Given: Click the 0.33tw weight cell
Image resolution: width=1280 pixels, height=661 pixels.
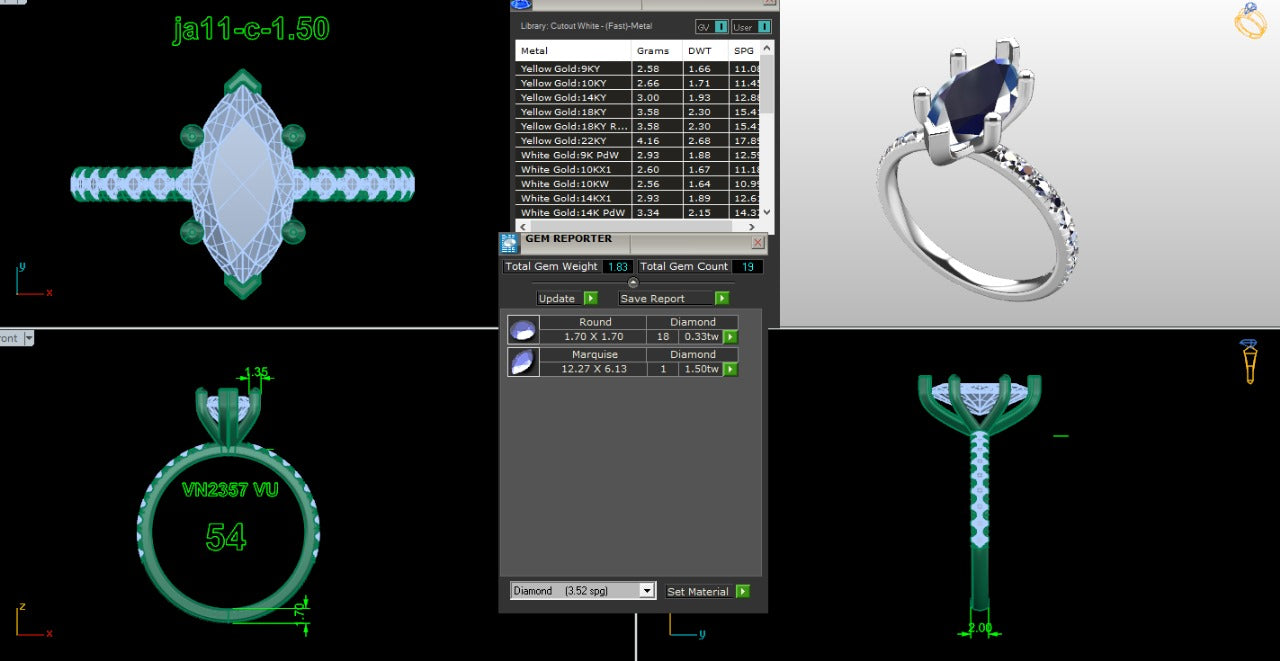Looking at the screenshot, I should tap(700, 337).
